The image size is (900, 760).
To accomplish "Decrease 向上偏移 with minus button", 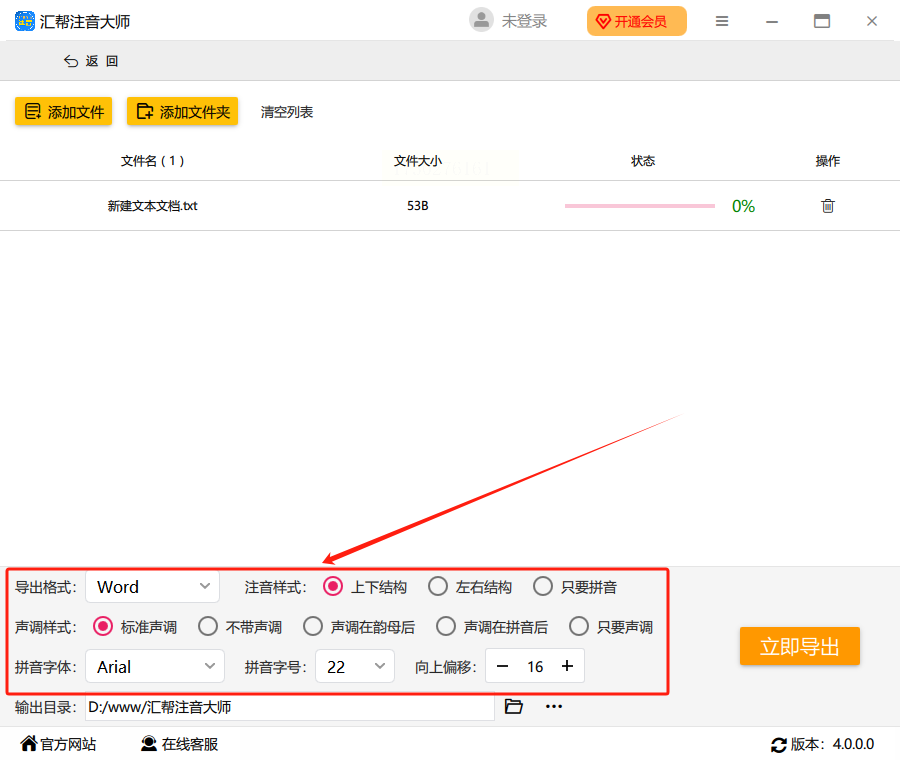I will 502,666.
